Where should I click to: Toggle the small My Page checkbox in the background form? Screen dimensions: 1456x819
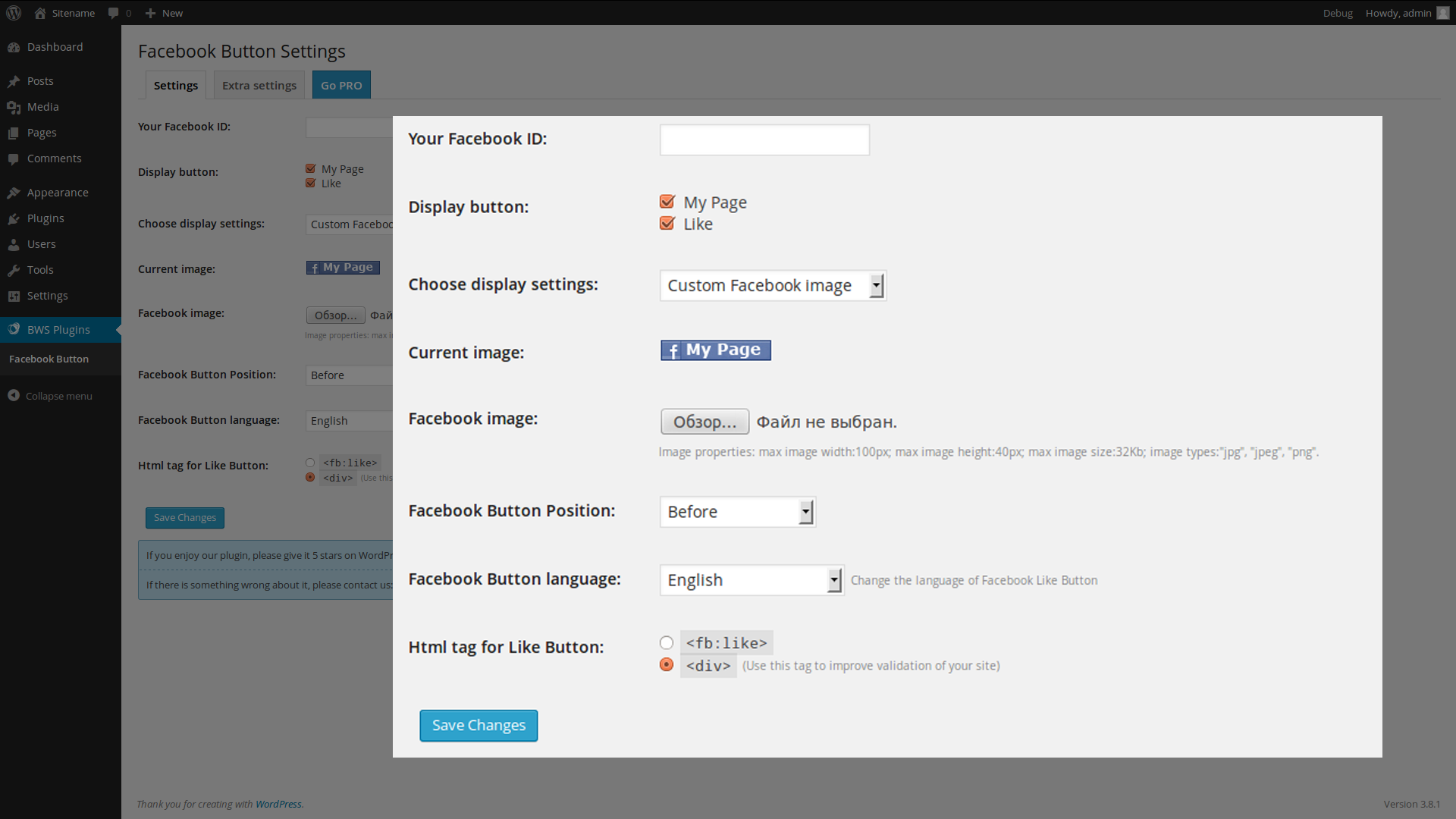tap(310, 168)
